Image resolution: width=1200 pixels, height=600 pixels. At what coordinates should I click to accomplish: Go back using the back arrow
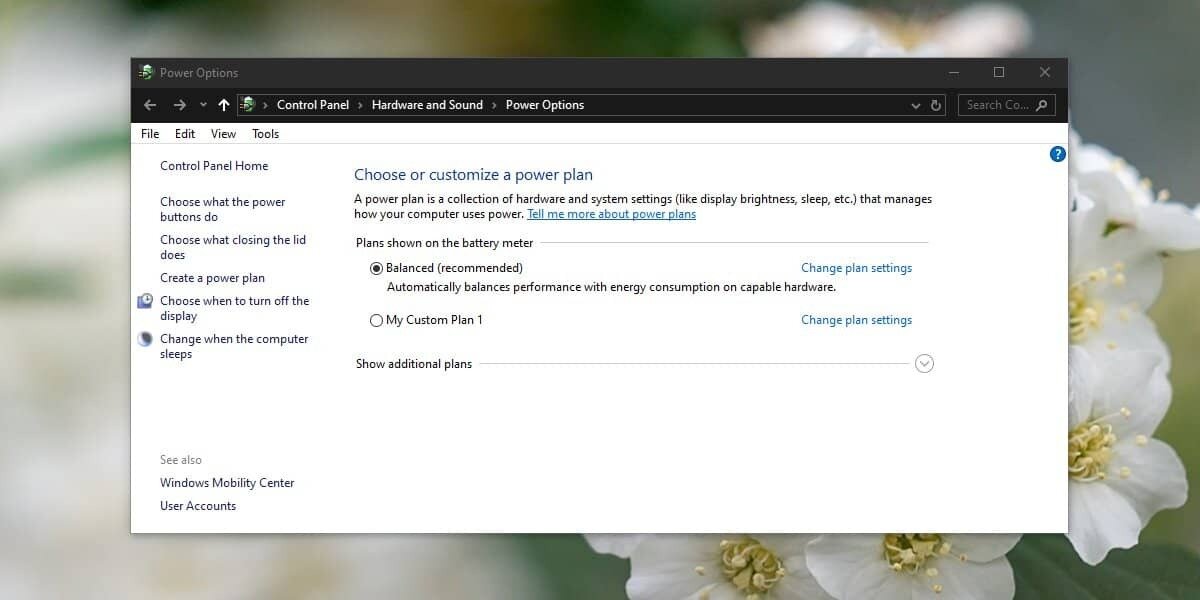(x=150, y=105)
